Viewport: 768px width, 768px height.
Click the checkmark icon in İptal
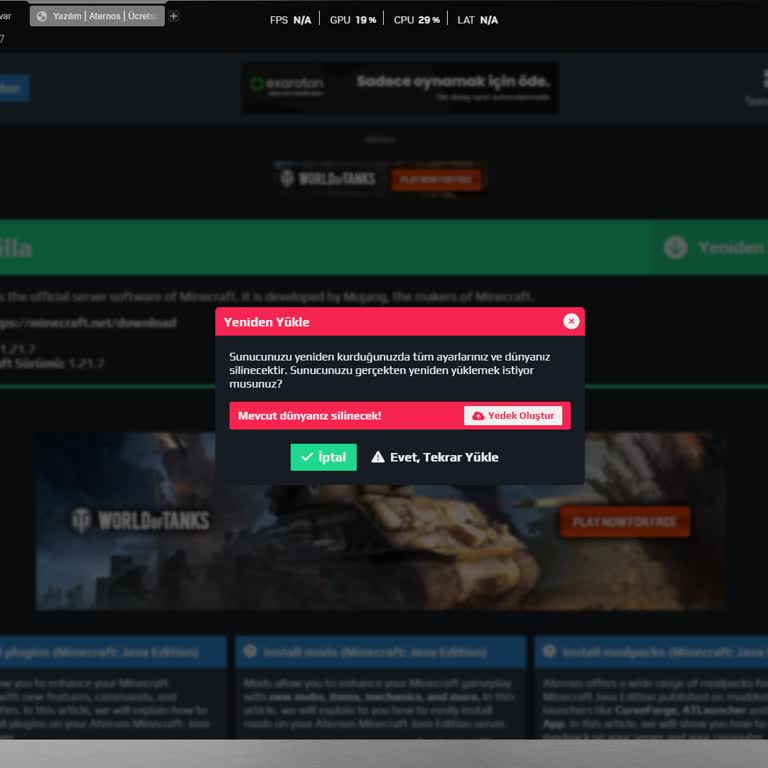click(x=307, y=457)
